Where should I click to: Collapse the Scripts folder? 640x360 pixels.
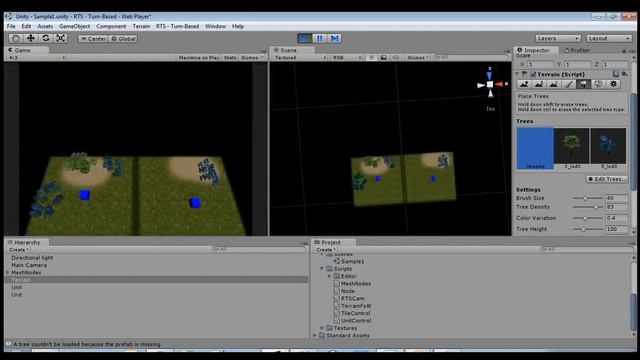(x=322, y=269)
